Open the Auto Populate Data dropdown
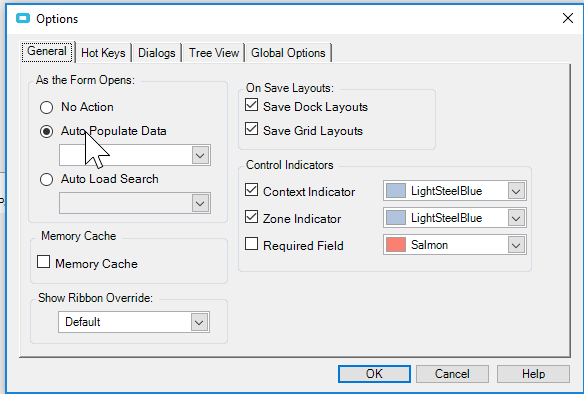 [200, 155]
